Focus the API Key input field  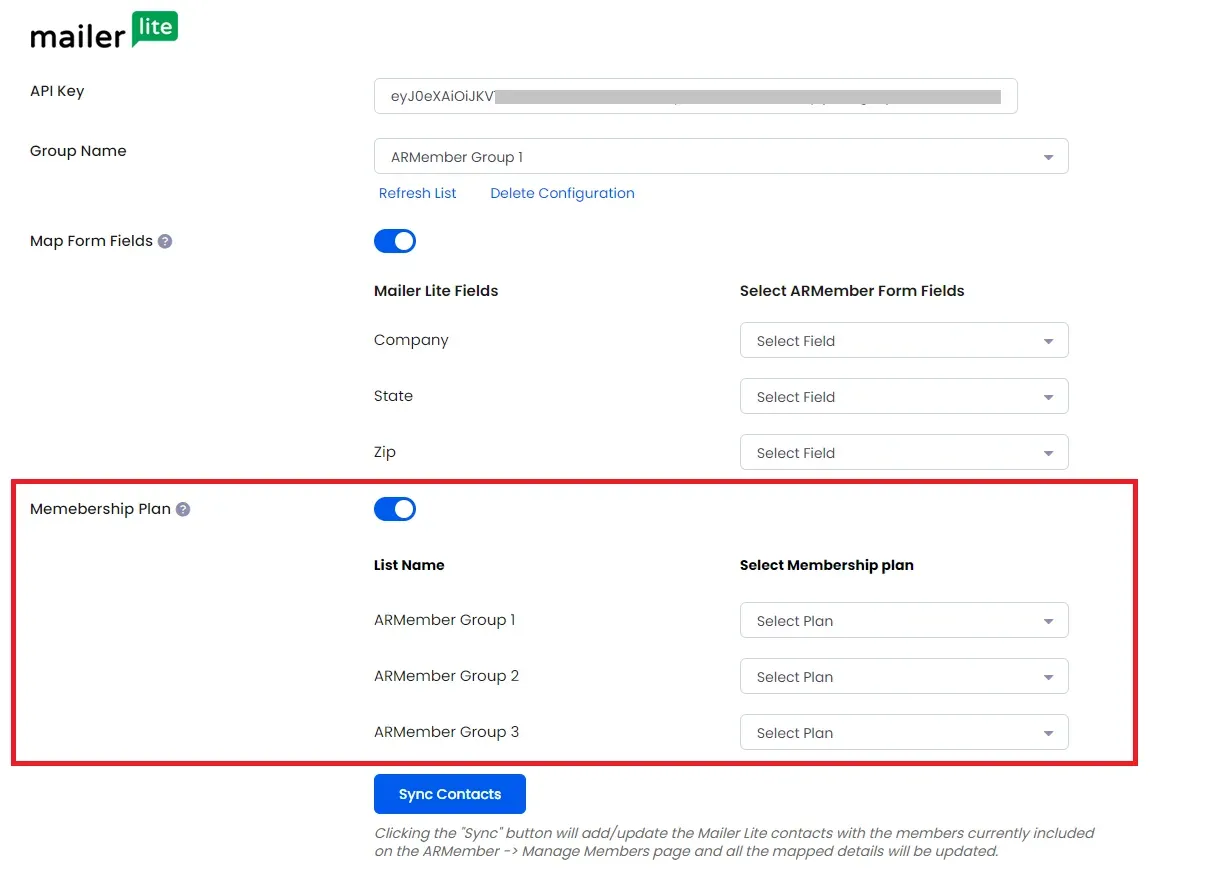[696, 96]
